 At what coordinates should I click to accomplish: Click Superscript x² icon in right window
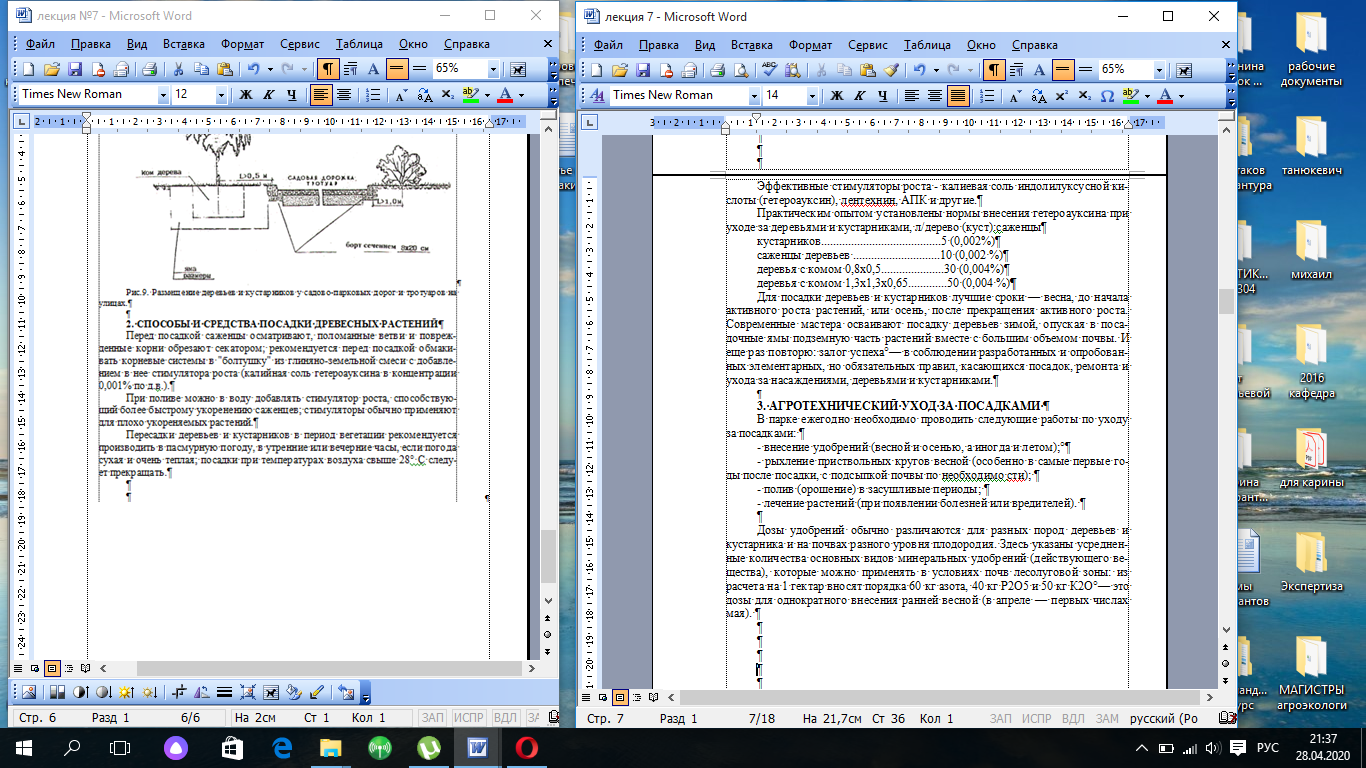(1061, 96)
